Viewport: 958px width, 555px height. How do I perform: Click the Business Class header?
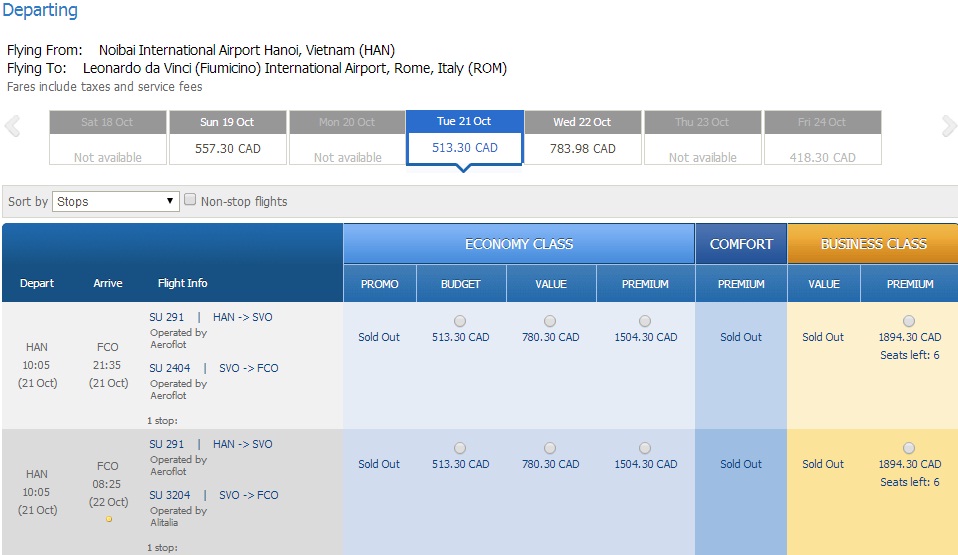[x=873, y=244]
